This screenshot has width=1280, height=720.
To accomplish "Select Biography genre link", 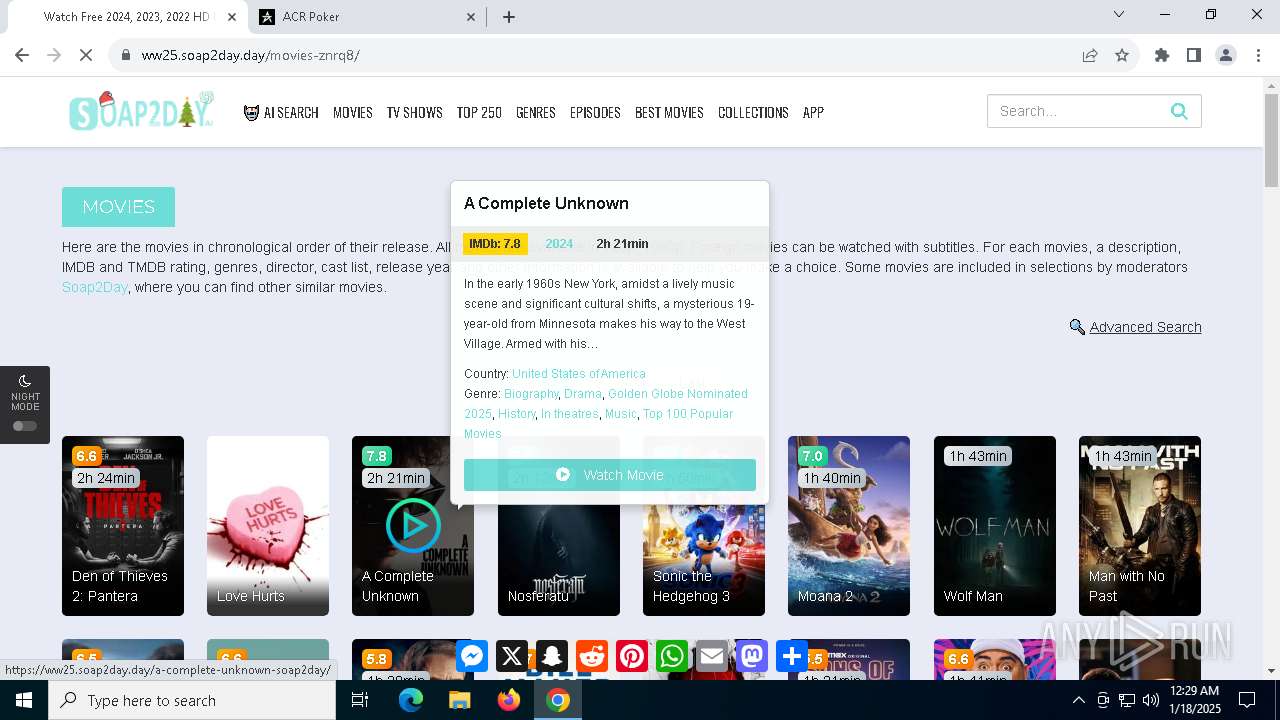I will 531,394.
